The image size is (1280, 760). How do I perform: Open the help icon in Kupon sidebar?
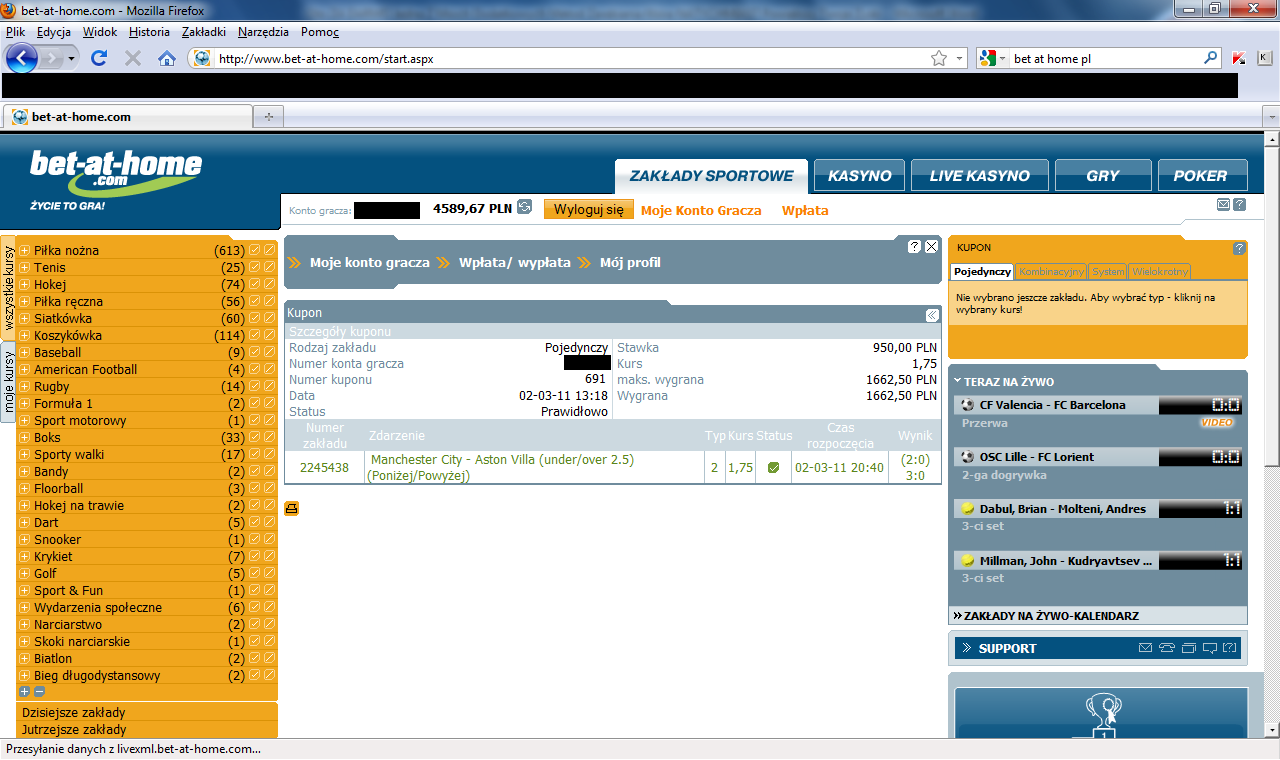click(1239, 248)
